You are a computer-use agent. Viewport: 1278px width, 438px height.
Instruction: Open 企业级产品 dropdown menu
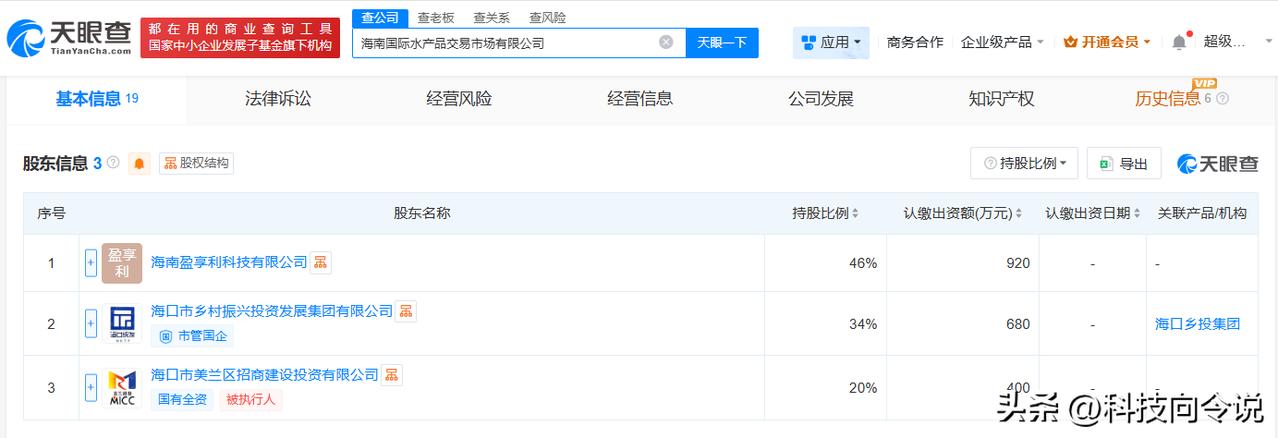1002,42
